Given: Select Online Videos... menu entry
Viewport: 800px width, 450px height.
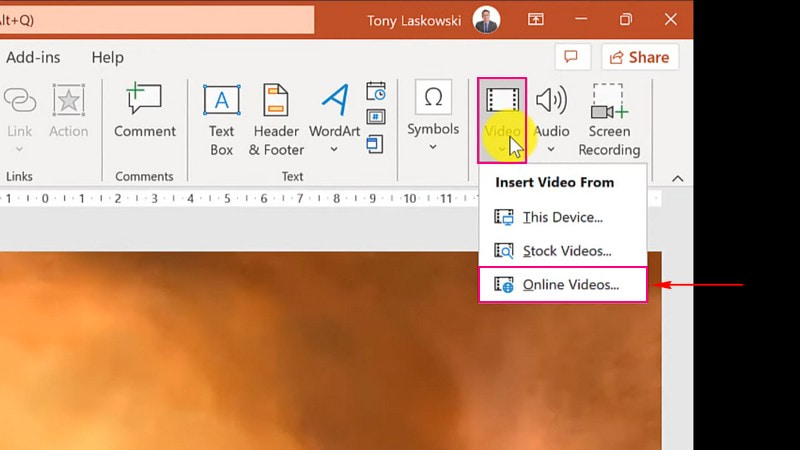Looking at the screenshot, I should tap(563, 285).
